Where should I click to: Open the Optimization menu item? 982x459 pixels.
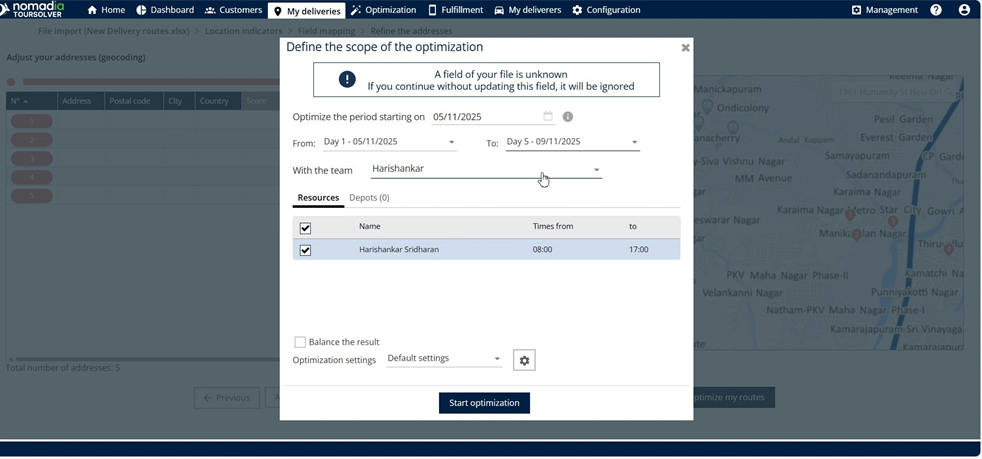tap(383, 10)
